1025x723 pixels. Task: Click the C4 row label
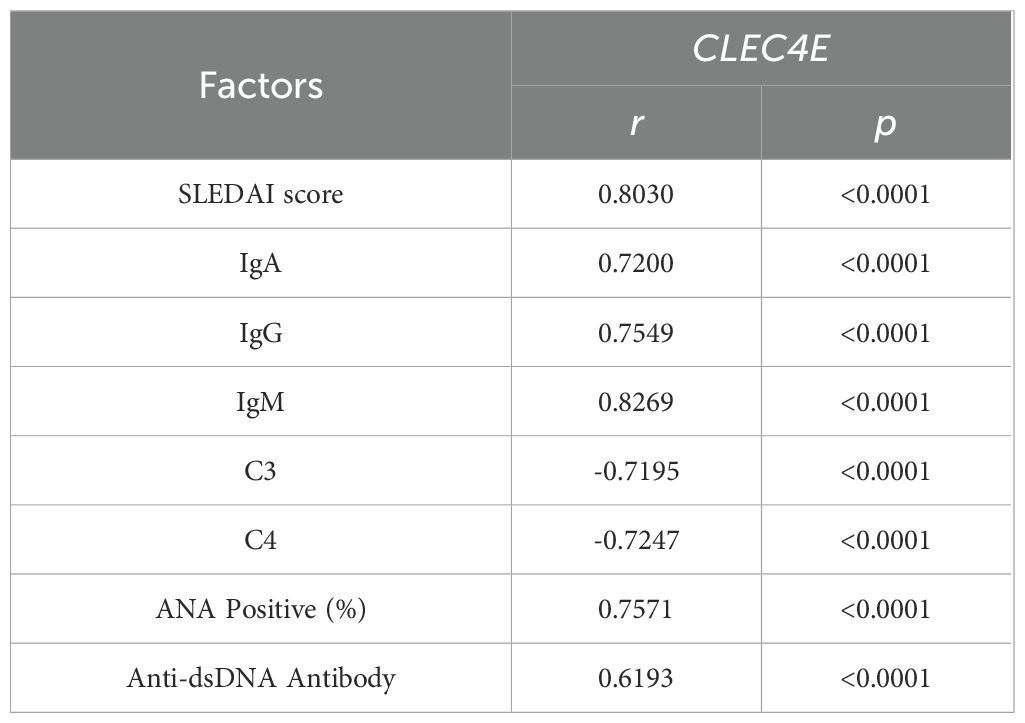click(261, 540)
